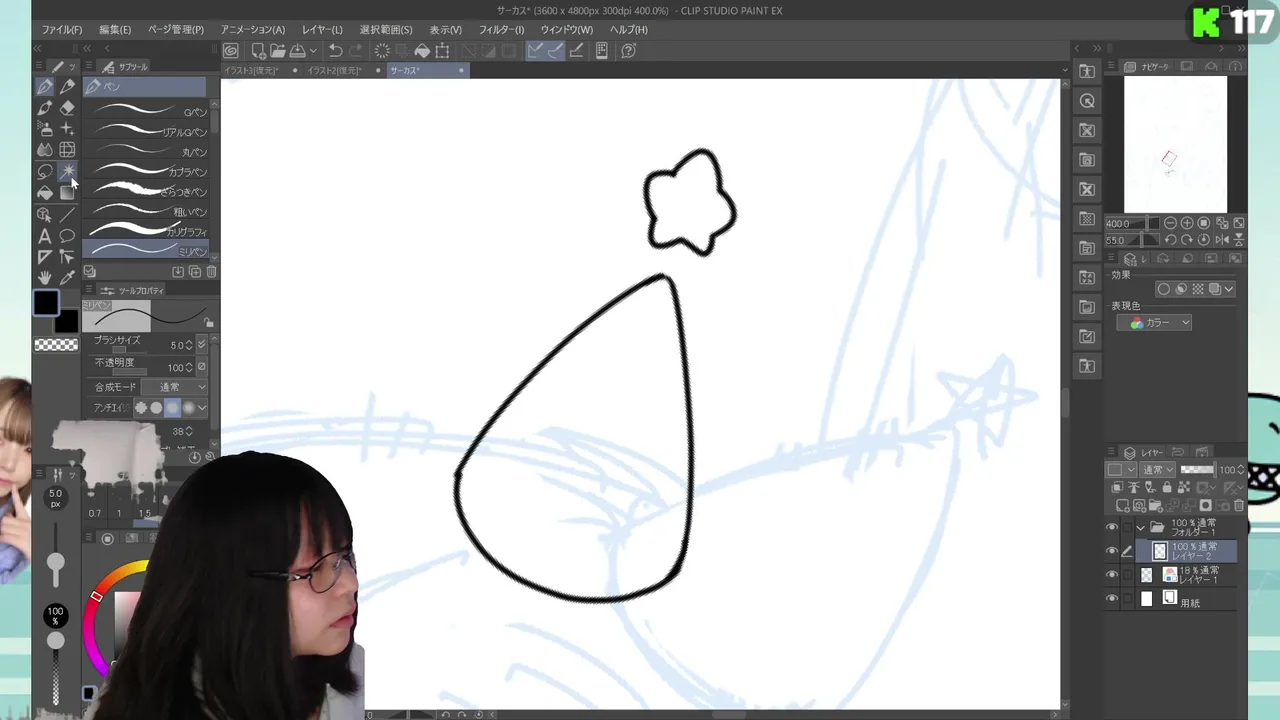Select the Hand move tool
1280x720 pixels.
tap(45, 278)
